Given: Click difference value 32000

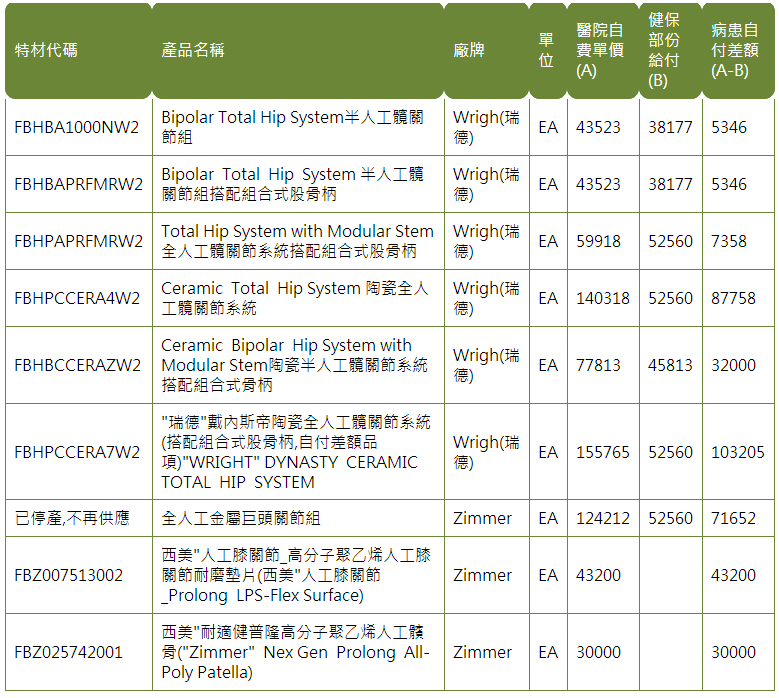Looking at the screenshot, I should click(733, 365).
